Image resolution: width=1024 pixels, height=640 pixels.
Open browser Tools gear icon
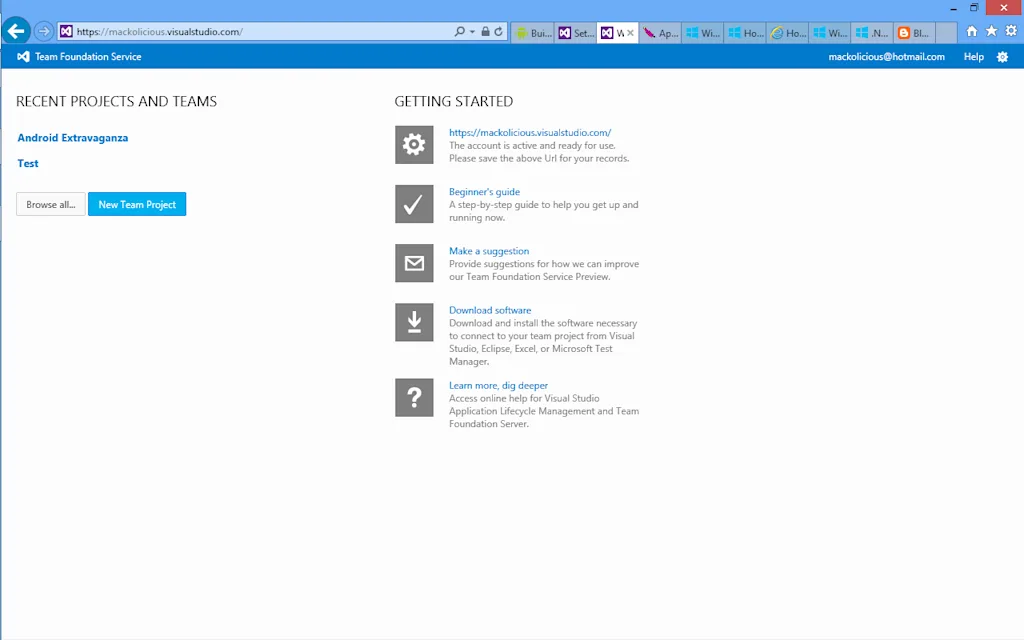point(1011,31)
